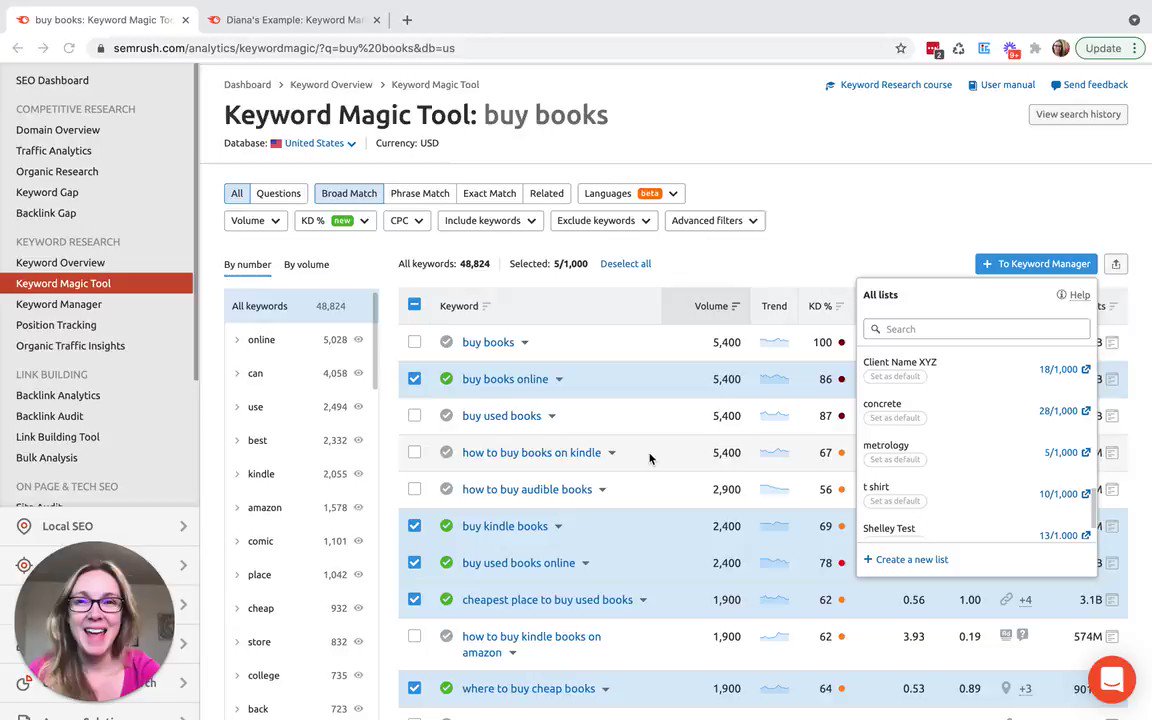Screen dimensions: 1152x720
Task: Click Local SEO location icon
Action: 24,526
